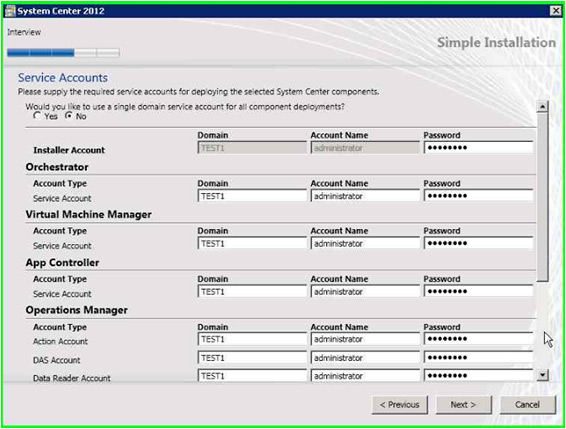The height and width of the screenshot is (429, 566).
Task: Click the Virtual Machine Manager heading
Action: (88, 214)
